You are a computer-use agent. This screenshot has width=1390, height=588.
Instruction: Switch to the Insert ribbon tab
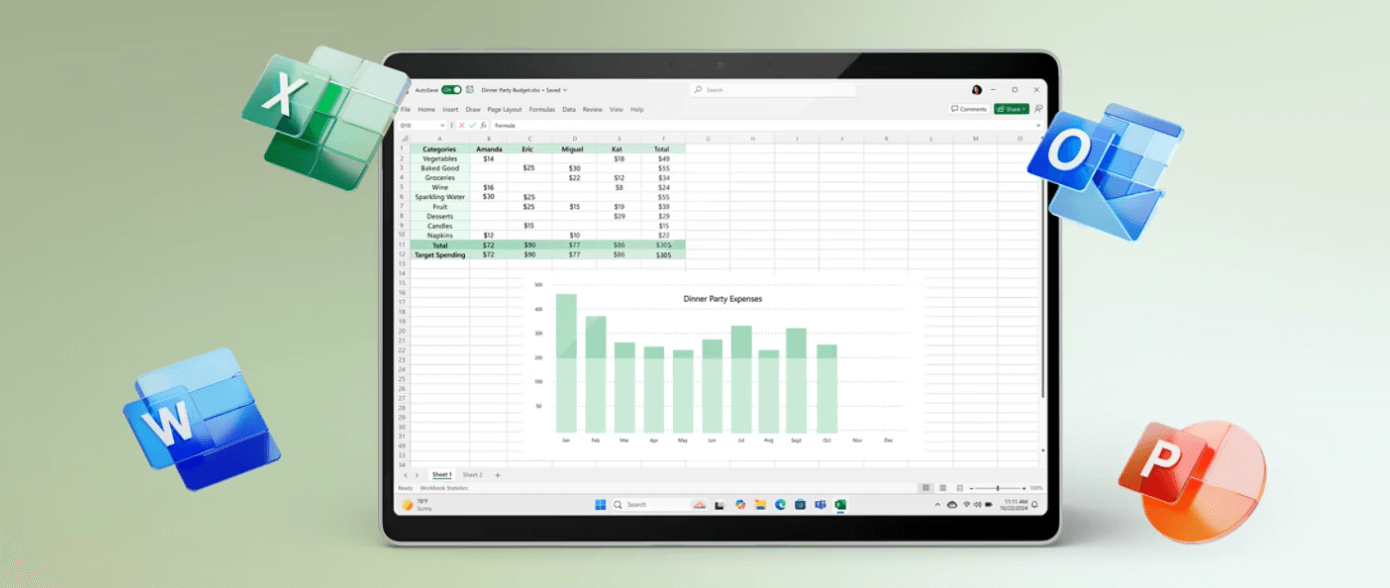pos(451,109)
